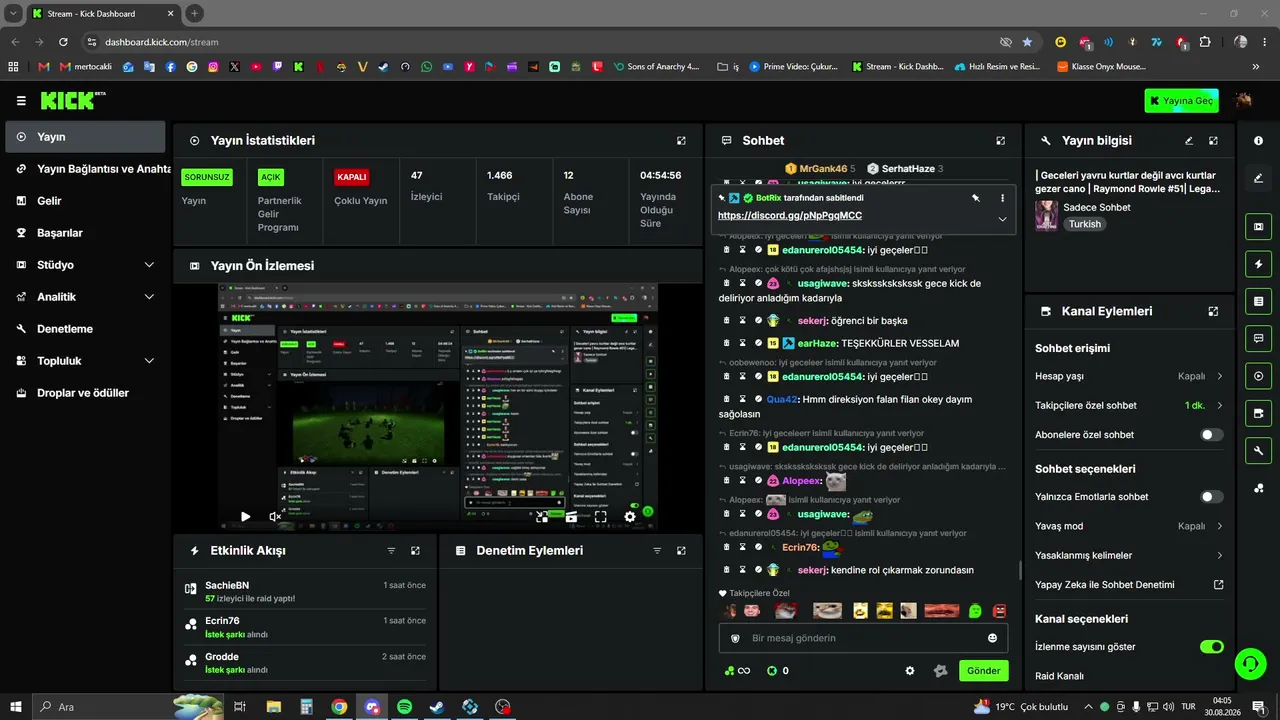Screen dimensions: 1280x720
Task: Timeout earHaze with the hourglass icon
Action: [742, 343]
